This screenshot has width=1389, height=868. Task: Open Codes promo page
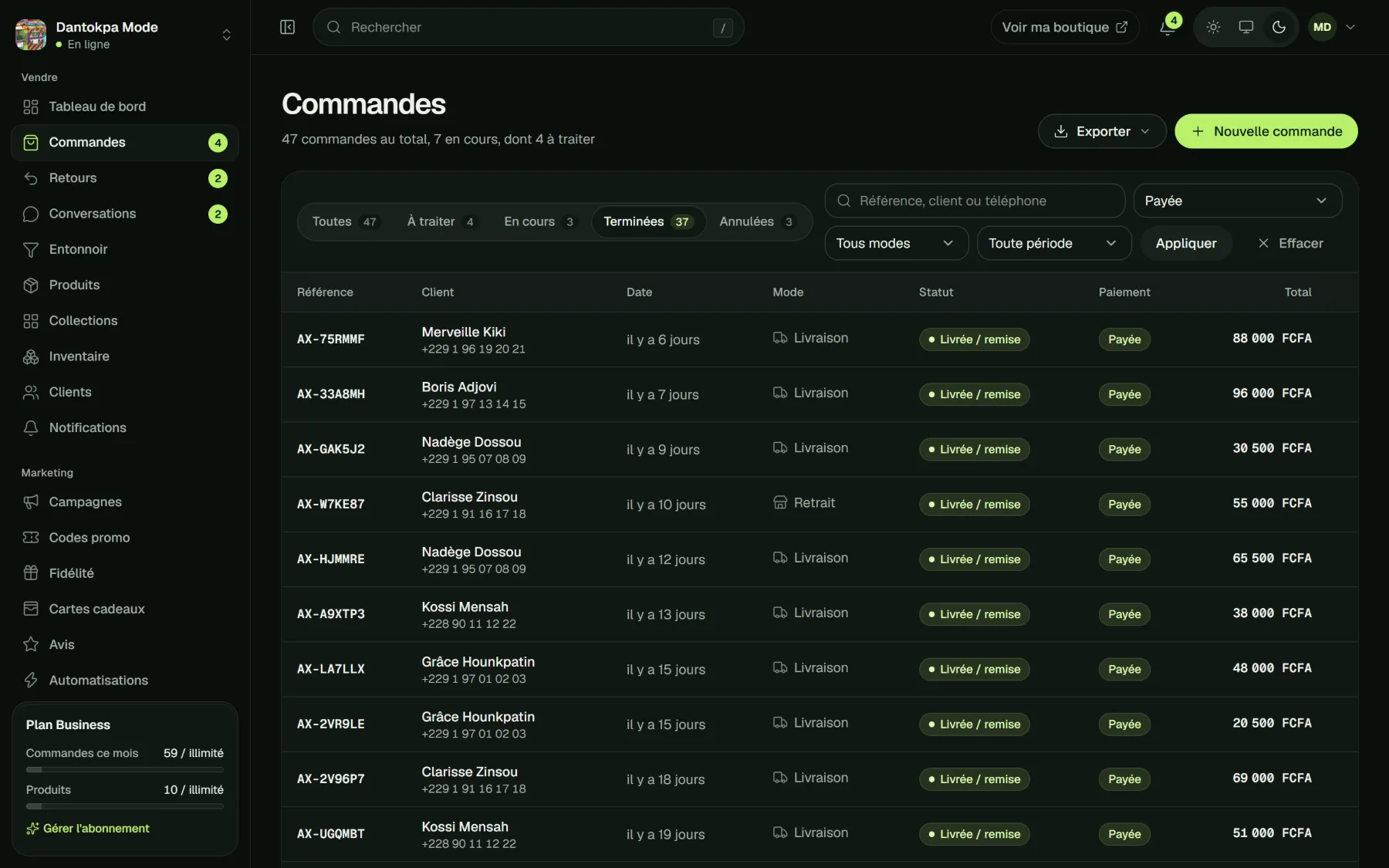tap(125, 538)
